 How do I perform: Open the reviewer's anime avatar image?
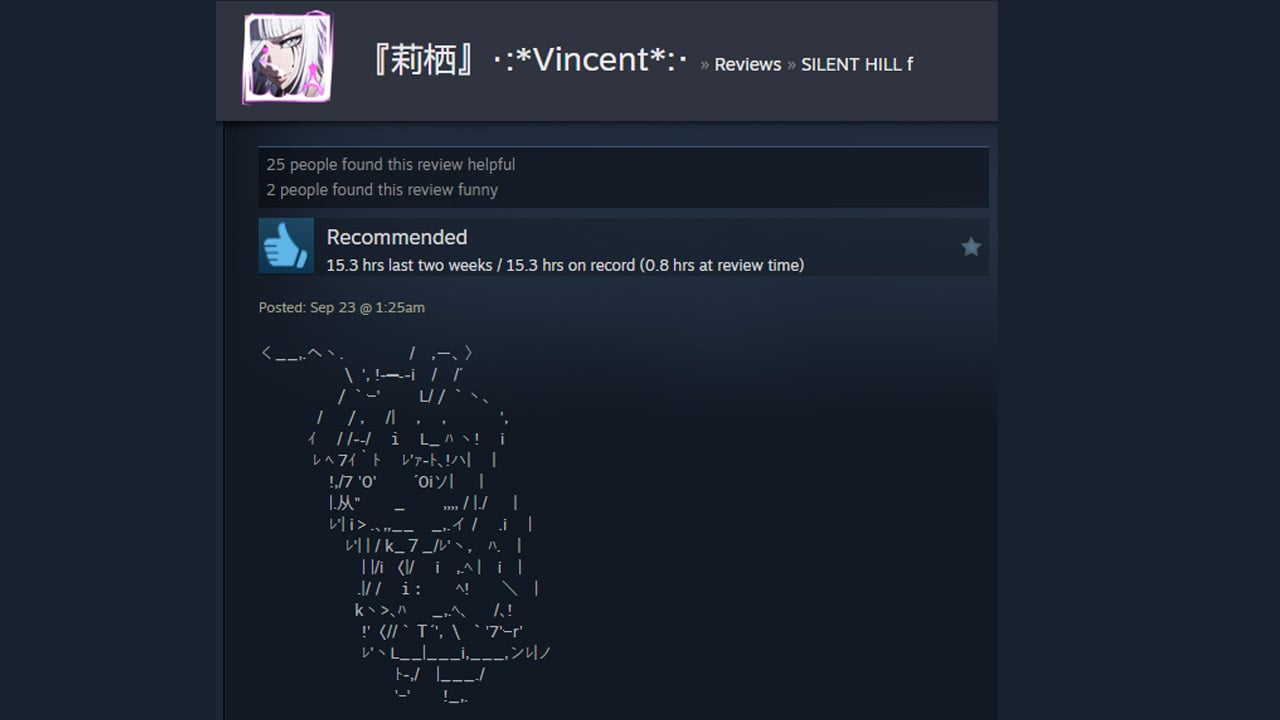point(287,58)
